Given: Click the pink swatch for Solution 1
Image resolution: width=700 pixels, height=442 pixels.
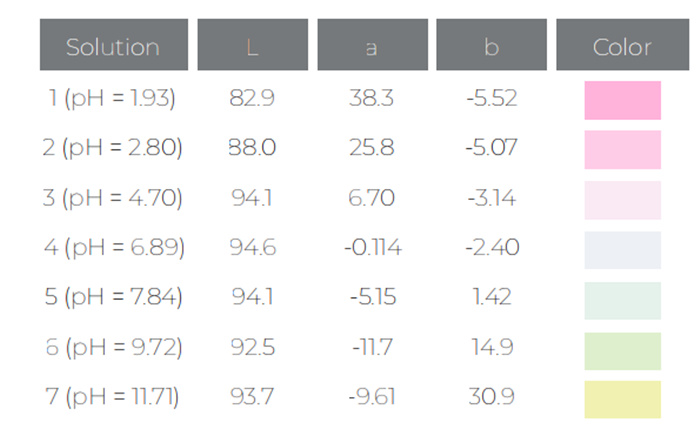Looking at the screenshot, I should [x=622, y=100].
